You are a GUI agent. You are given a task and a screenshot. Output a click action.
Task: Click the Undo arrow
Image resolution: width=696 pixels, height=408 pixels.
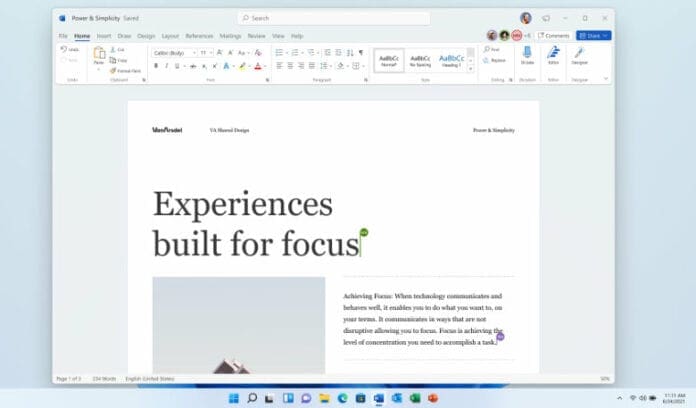coord(64,49)
